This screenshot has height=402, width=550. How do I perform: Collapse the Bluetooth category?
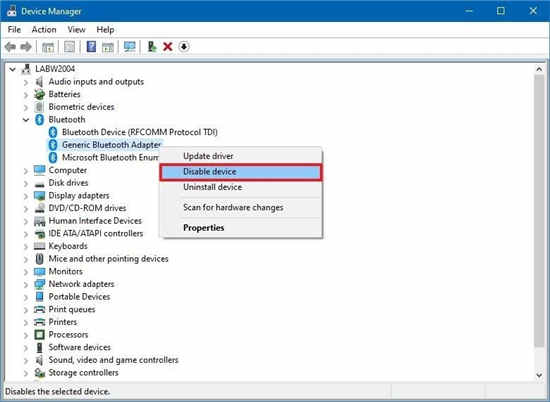pyautogui.click(x=26, y=120)
